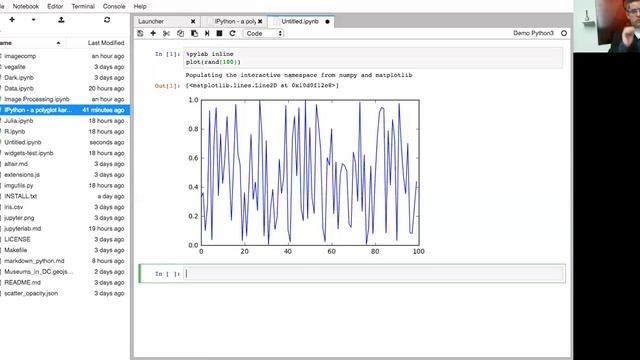The image size is (640, 360).
Task: Select Dark.ipynb in the file browser
Action: click(x=65, y=78)
